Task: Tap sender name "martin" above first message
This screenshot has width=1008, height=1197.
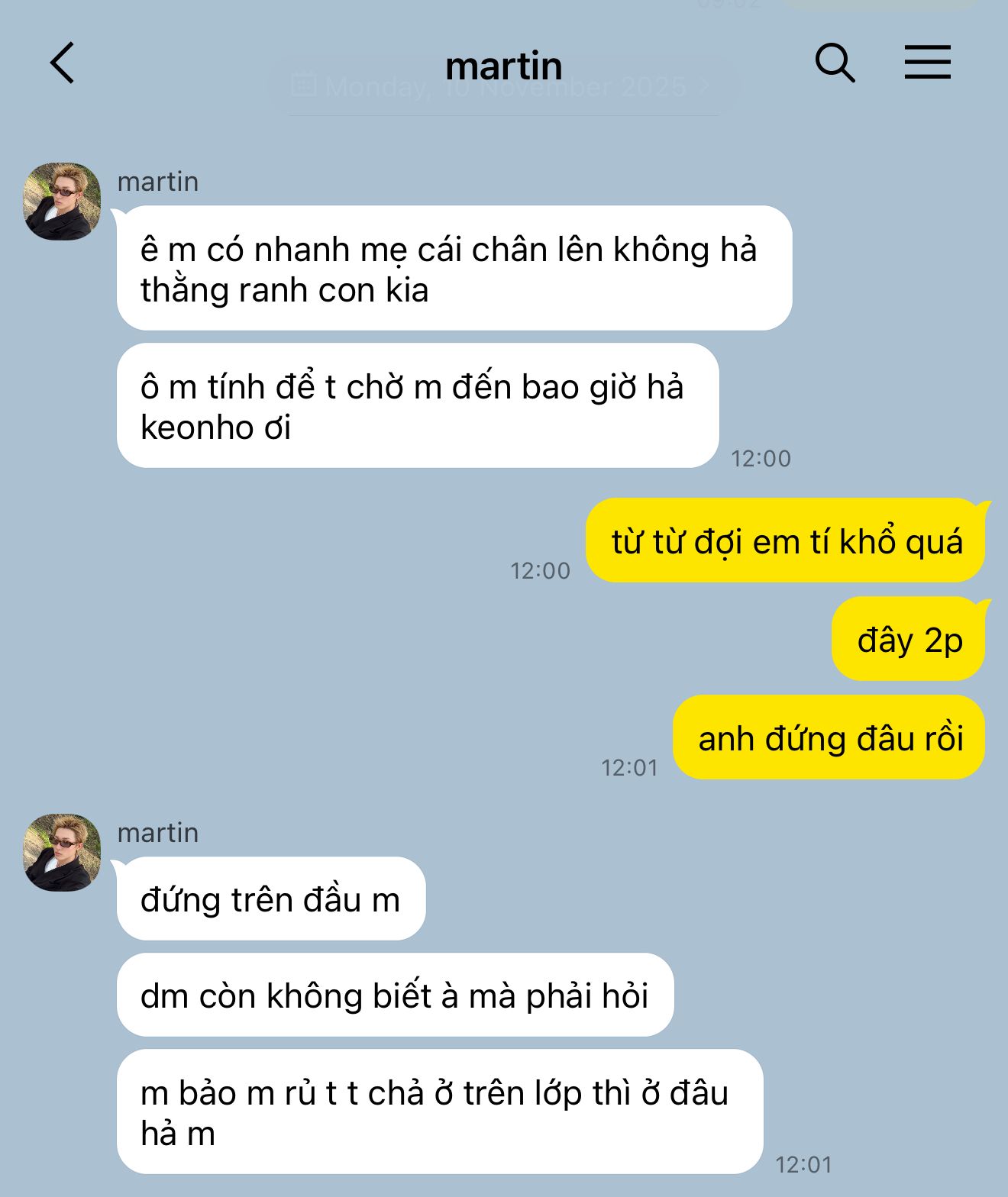Action: click(158, 182)
